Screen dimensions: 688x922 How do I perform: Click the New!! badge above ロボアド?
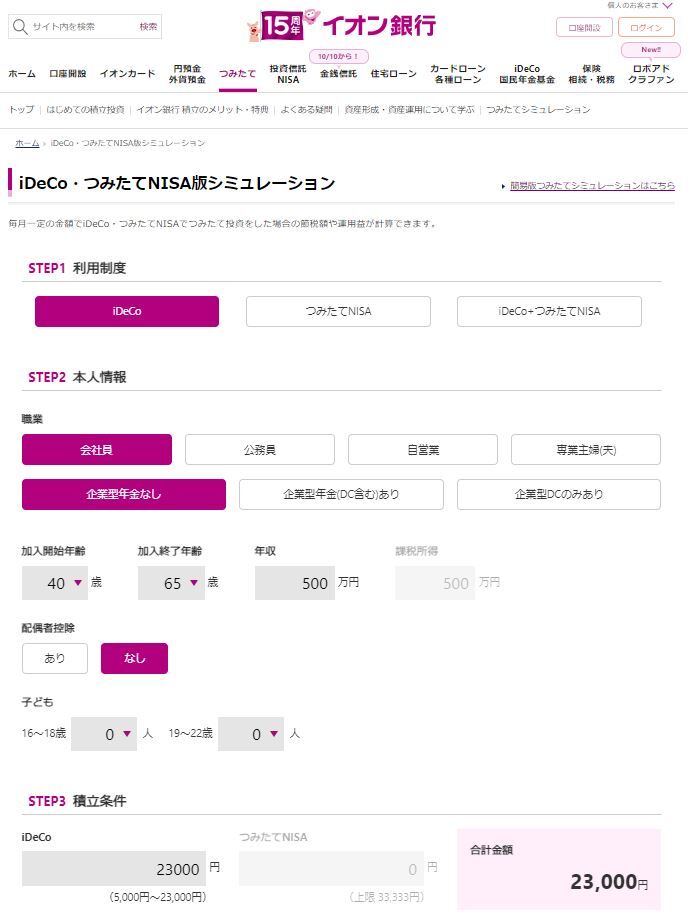click(651, 50)
